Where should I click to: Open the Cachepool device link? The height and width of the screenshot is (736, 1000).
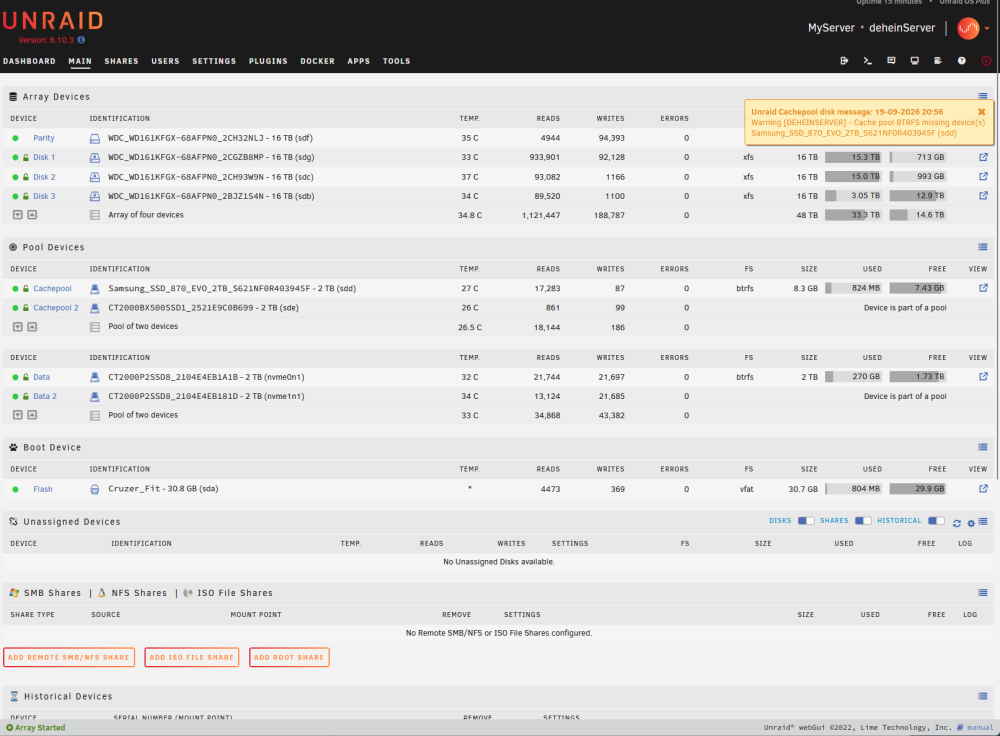click(x=52, y=288)
